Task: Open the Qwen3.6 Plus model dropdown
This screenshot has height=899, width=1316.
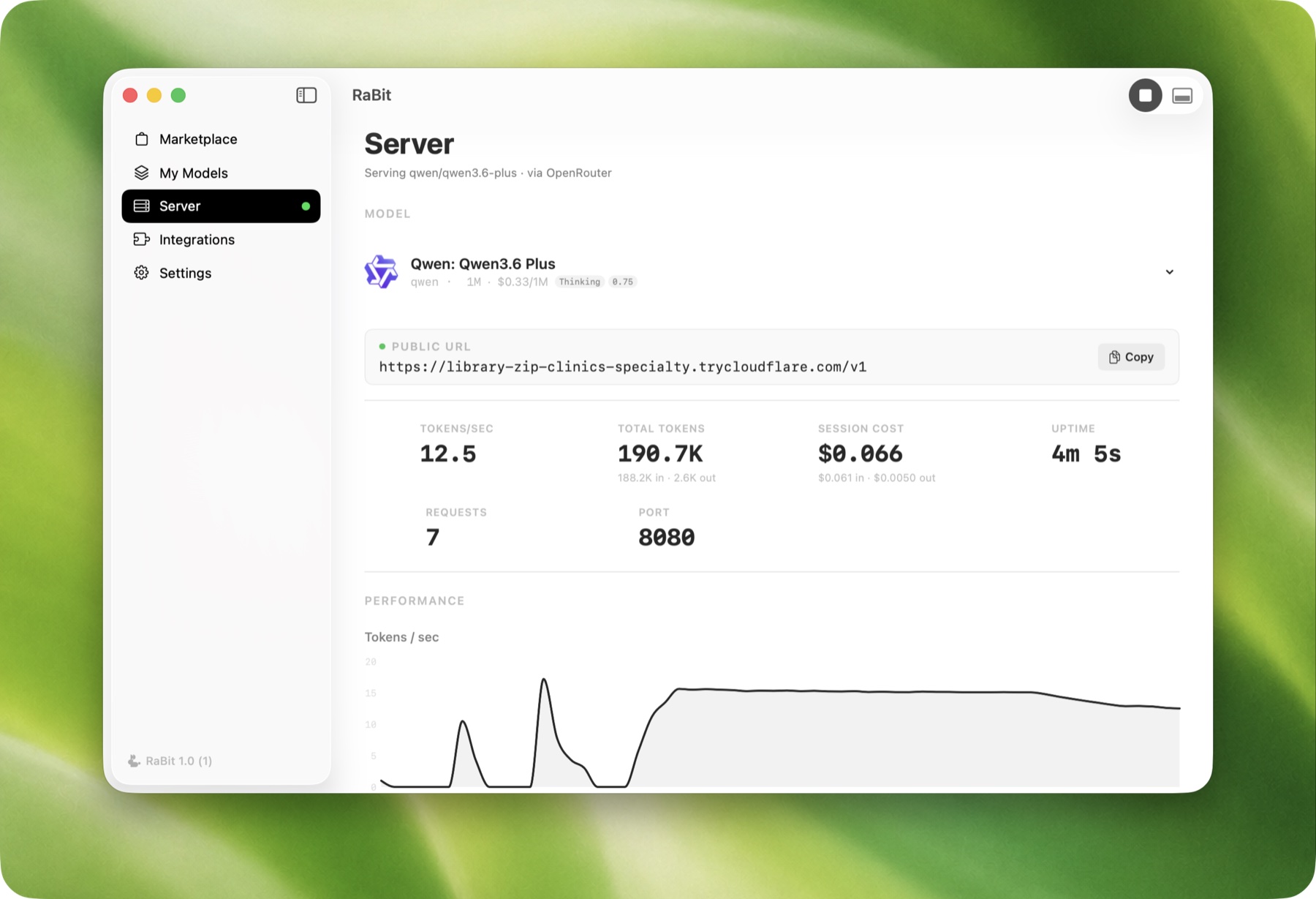Action: pyautogui.click(x=771, y=272)
